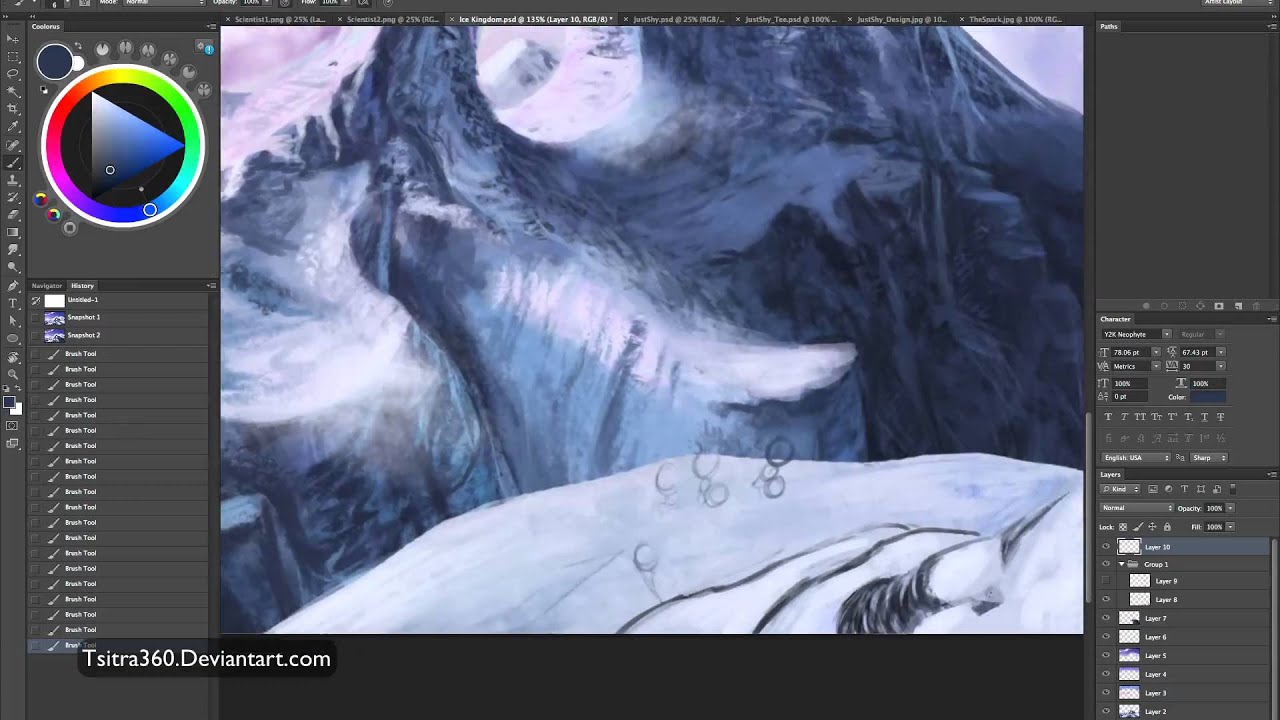Select the Type tool
This screenshot has height=720, width=1280.
[13, 302]
